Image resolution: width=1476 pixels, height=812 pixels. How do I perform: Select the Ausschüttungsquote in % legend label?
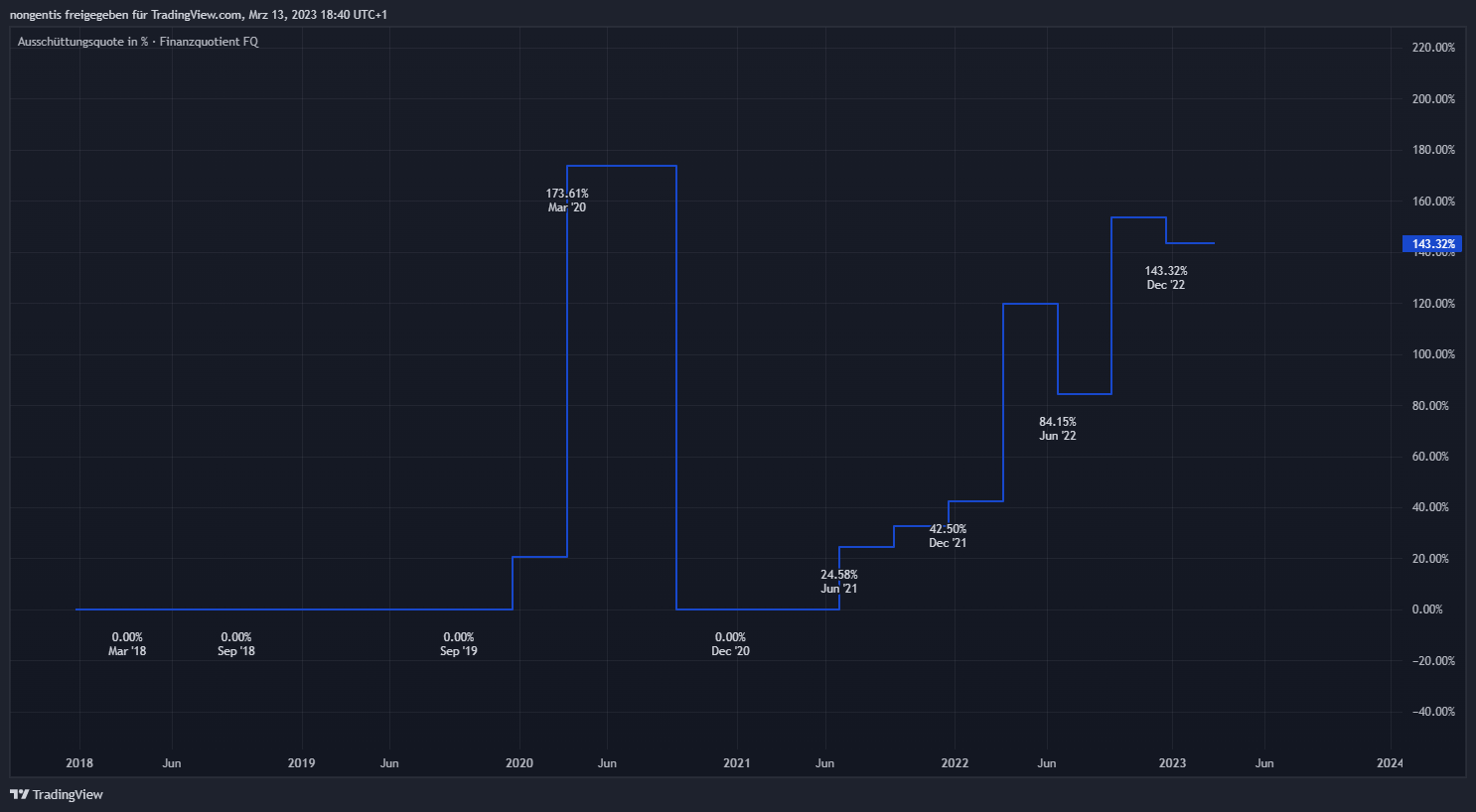point(82,42)
